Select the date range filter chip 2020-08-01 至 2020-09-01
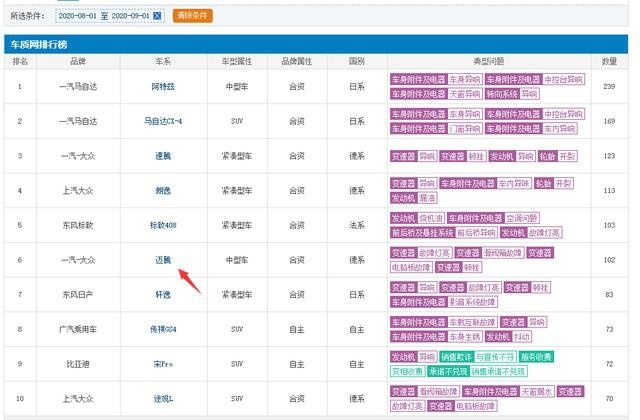Image resolution: width=640 pixels, height=420 pixels. [110, 16]
